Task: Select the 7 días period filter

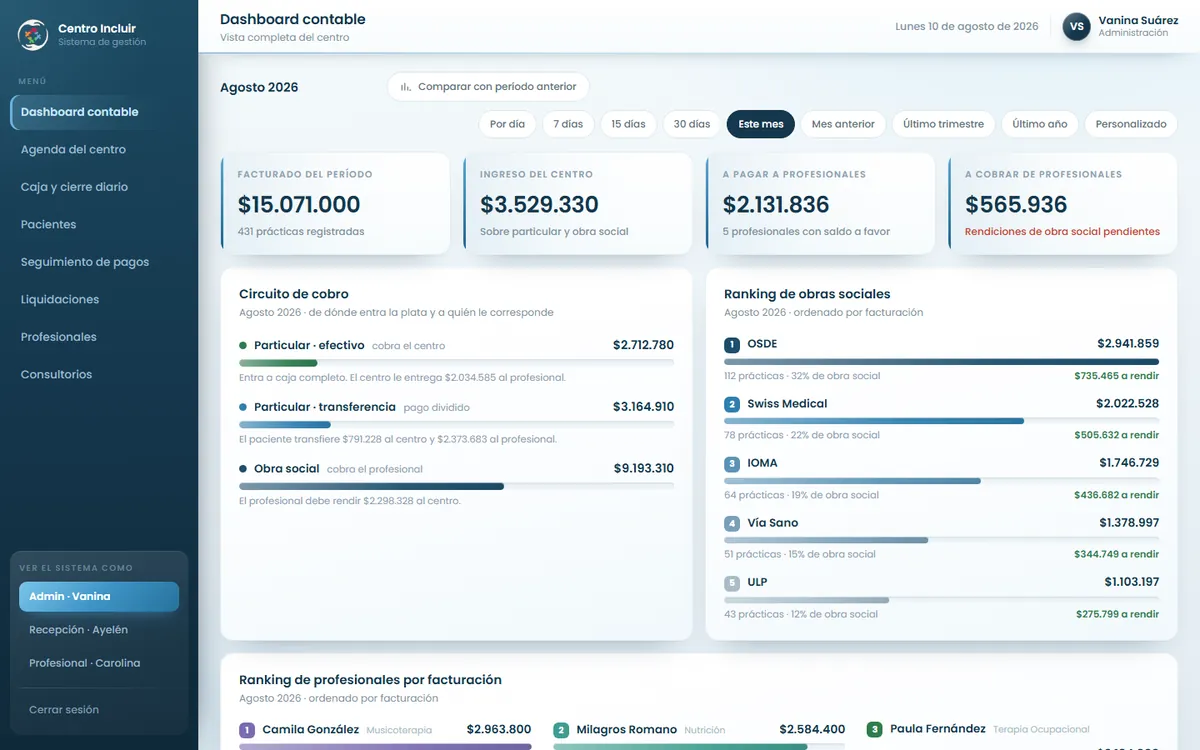Action: pos(568,124)
